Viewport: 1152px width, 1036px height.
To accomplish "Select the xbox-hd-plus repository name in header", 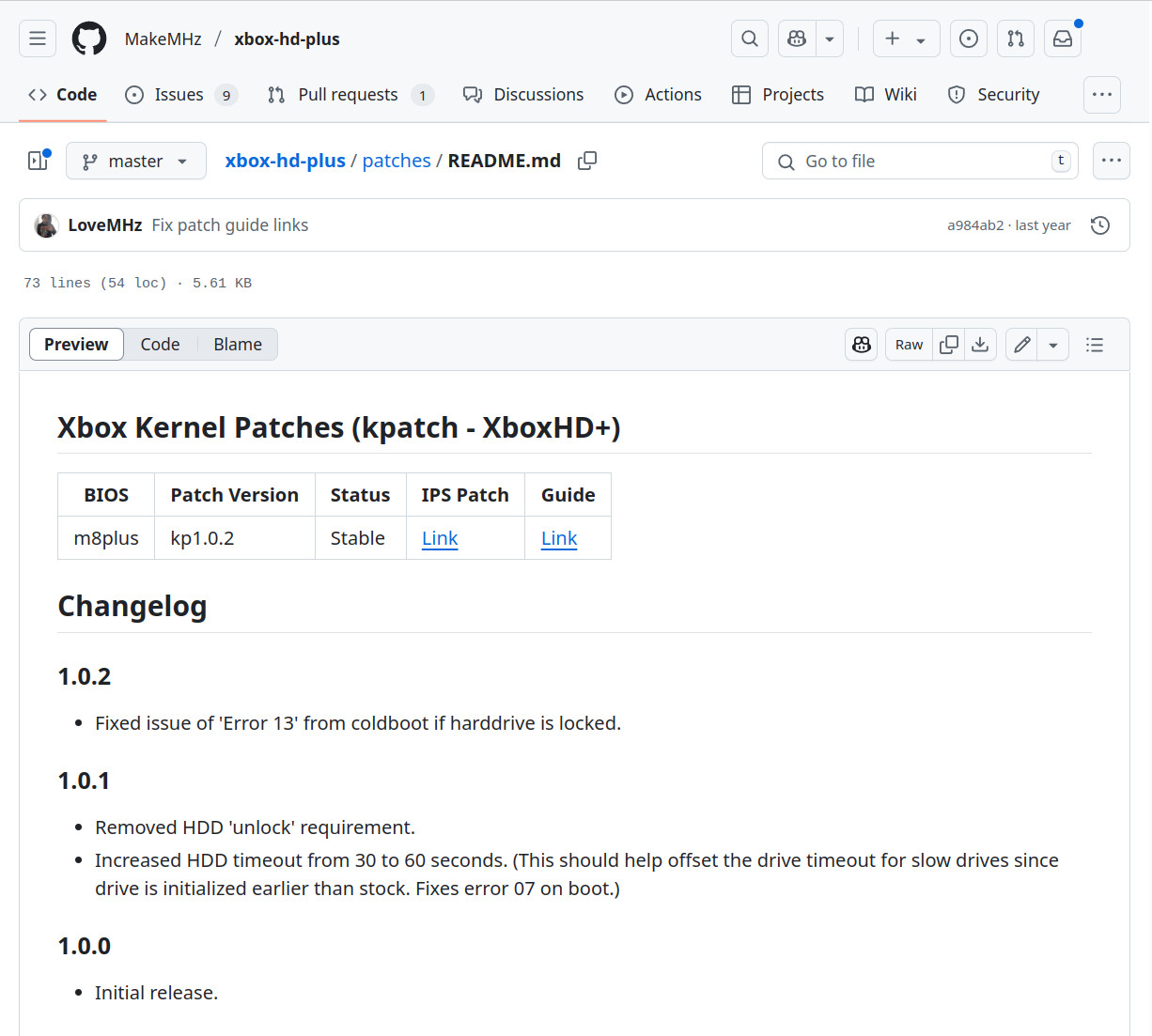I will (x=288, y=39).
